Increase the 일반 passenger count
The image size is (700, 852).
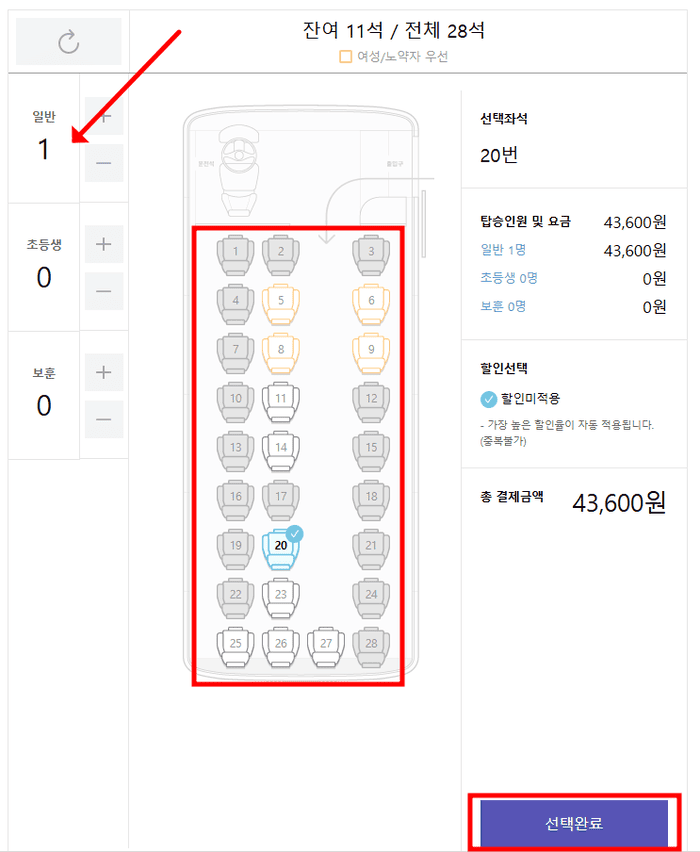(105, 116)
